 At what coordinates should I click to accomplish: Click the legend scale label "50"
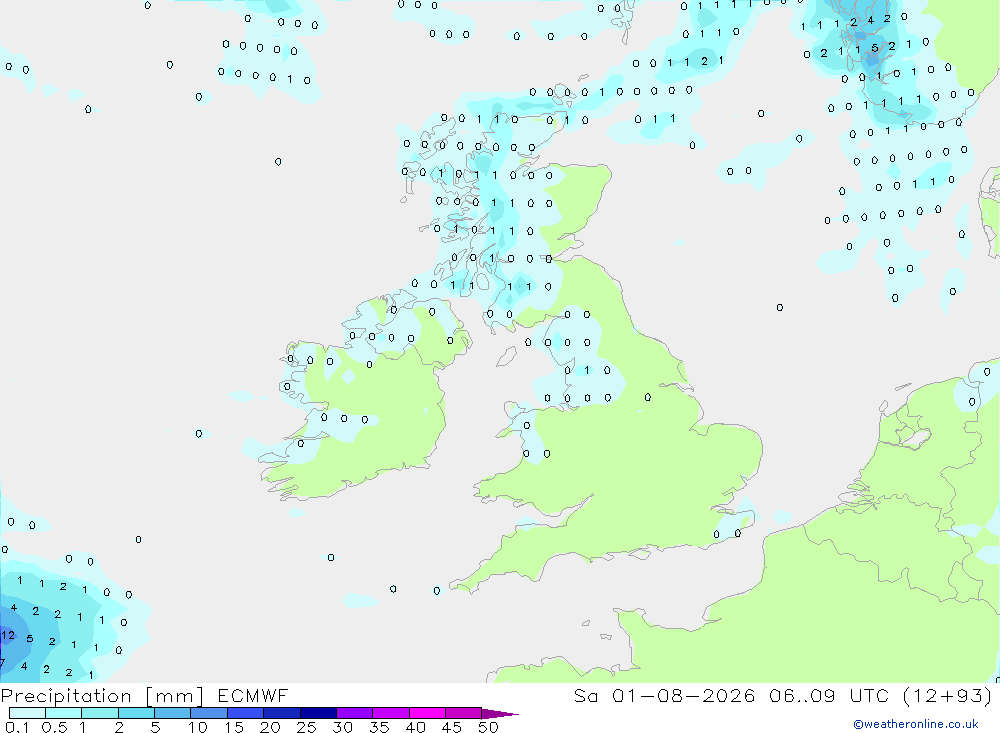489,727
